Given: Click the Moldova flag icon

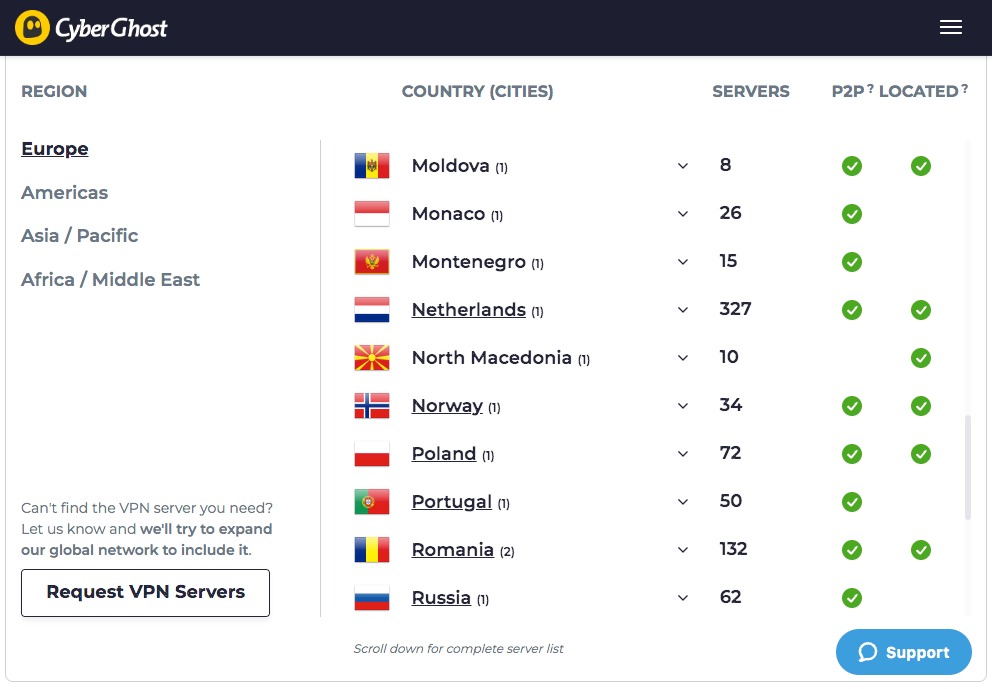Looking at the screenshot, I should tap(372, 166).
